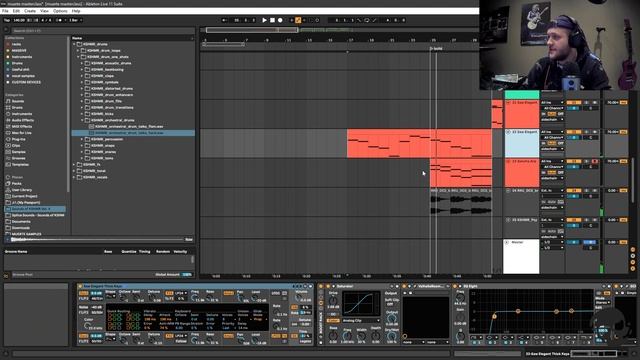Click the Record button in transport
The width and height of the screenshot is (640, 360).
(280, 20)
